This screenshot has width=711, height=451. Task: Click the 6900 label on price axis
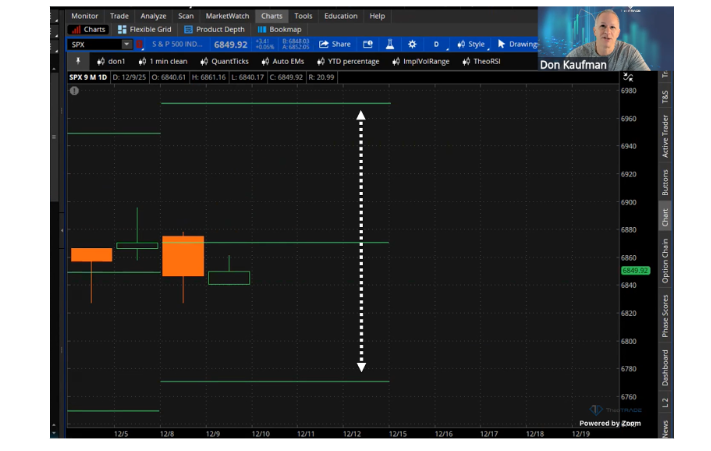(628, 202)
